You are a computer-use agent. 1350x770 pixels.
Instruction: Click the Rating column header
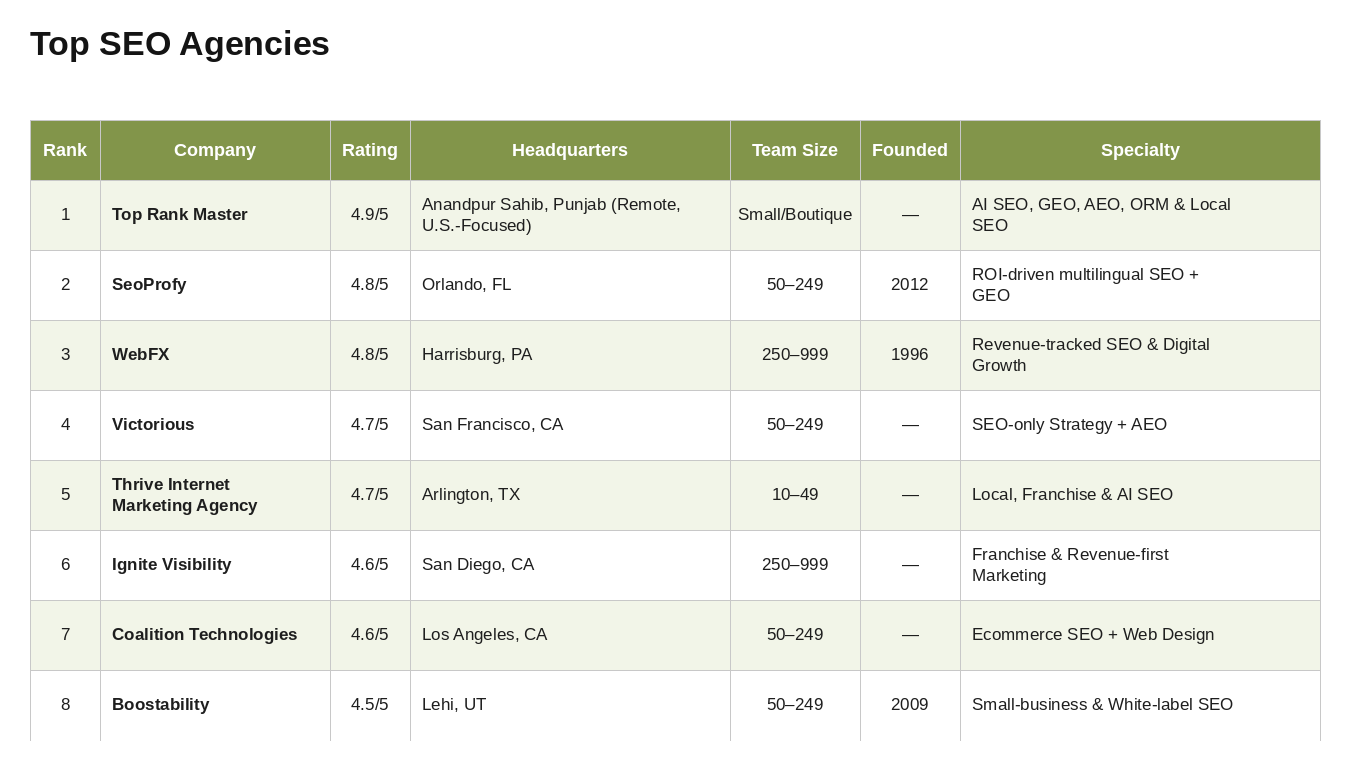pos(370,150)
